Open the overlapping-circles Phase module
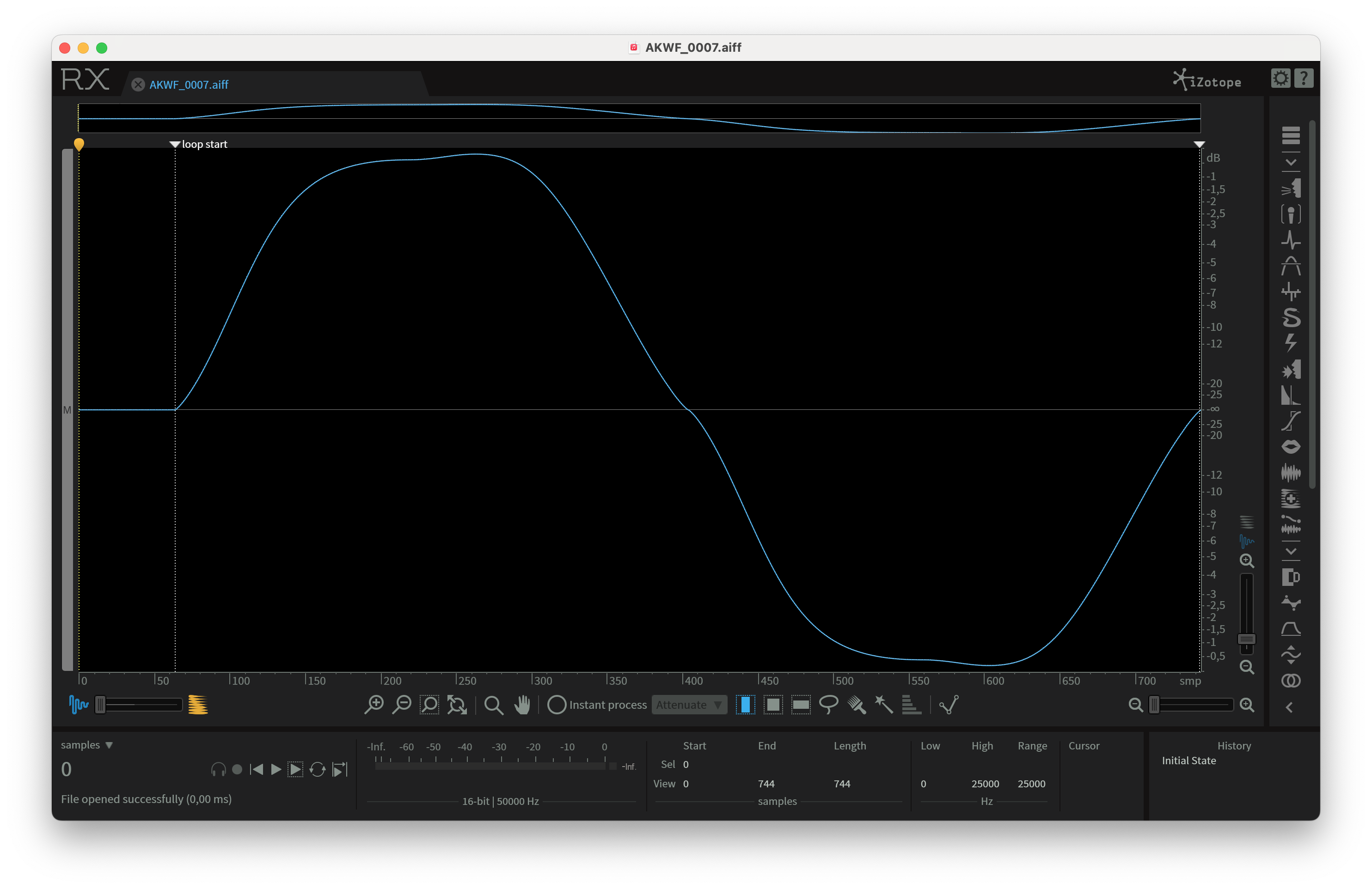1372x889 pixels. (x=1290, y=681)
